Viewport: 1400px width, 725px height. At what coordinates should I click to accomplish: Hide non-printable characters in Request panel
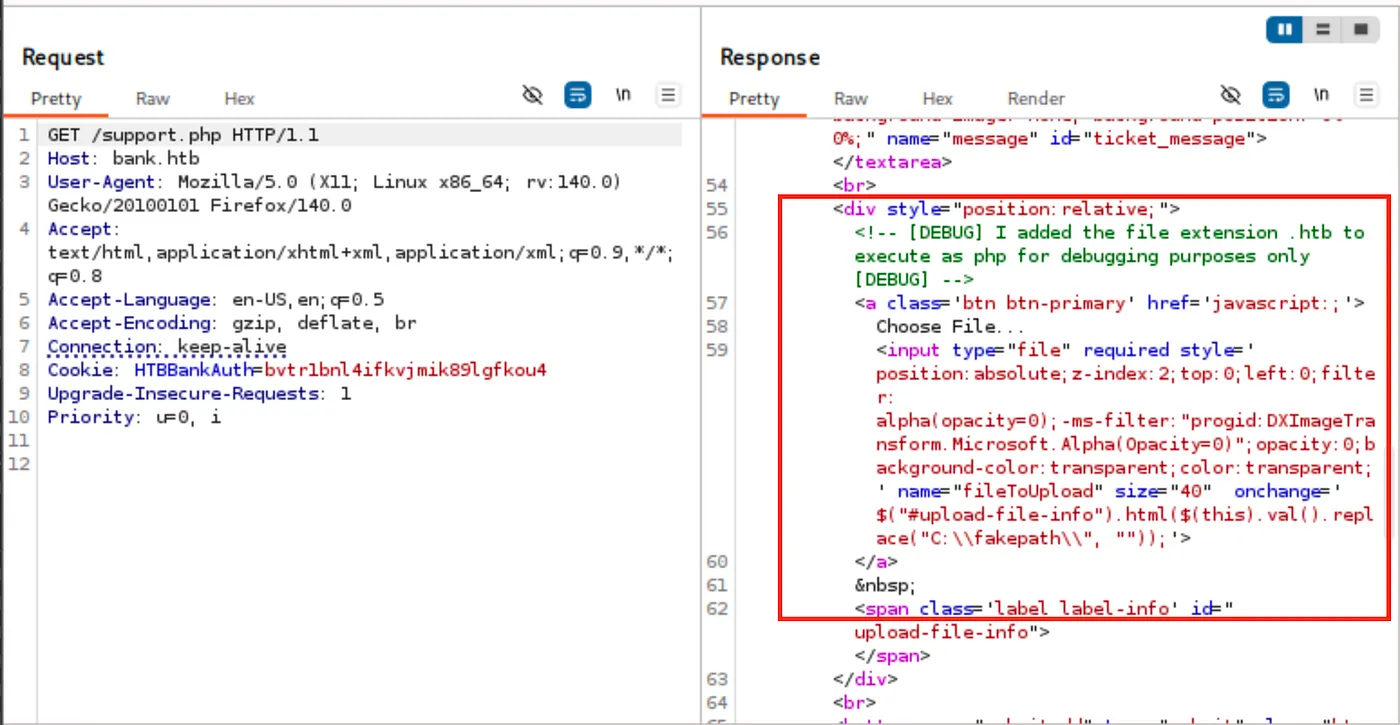[x=533, y=95]
